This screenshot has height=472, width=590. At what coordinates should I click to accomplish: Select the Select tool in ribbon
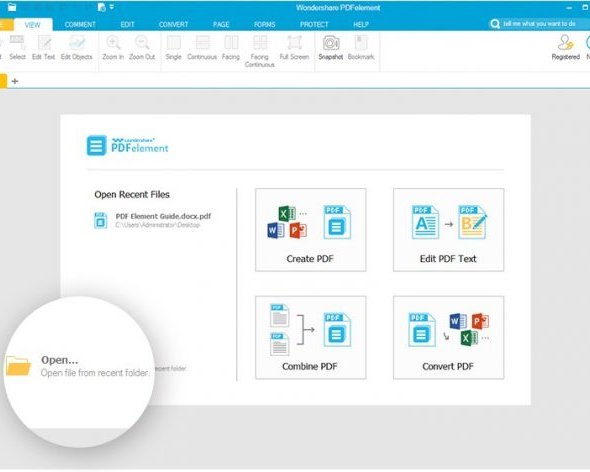(x=17, y=48)
